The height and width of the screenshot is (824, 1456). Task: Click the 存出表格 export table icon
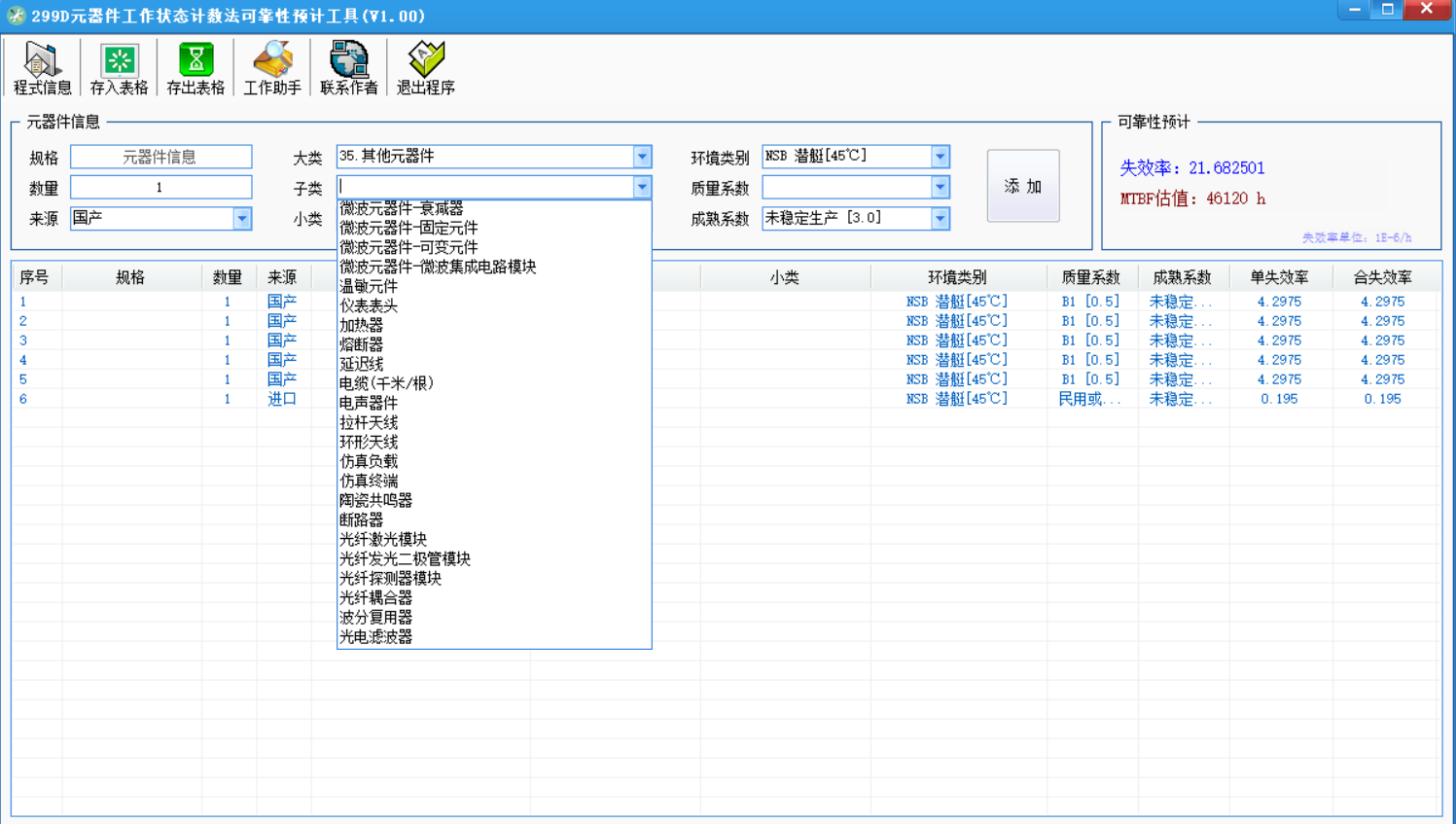(x=195, y=67)
